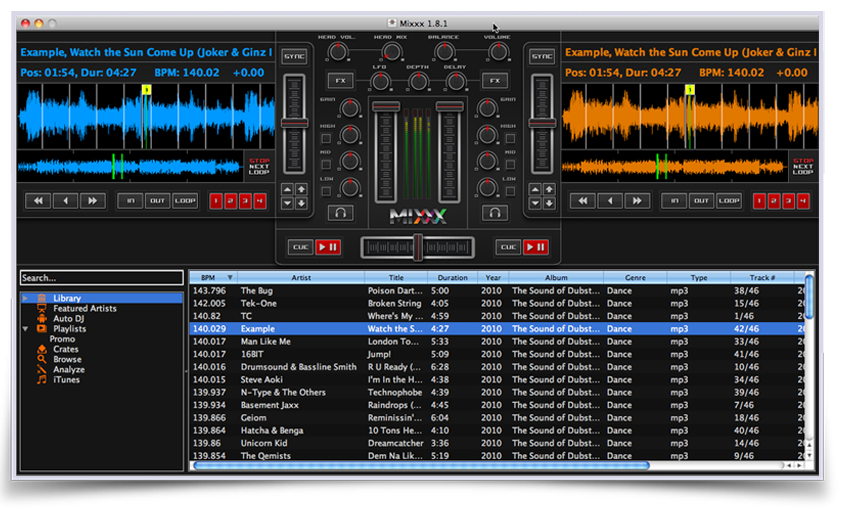Viewport: 842px width, 509px height.
Task: Click the right deck fast-forward button
Action: coord(637,201)
